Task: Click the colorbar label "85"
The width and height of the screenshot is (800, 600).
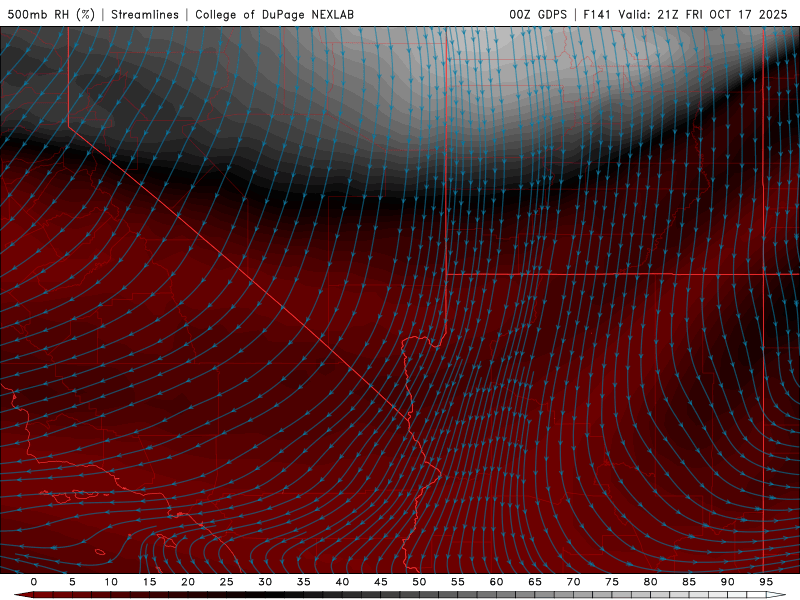Action: click(x=689, y=582)
